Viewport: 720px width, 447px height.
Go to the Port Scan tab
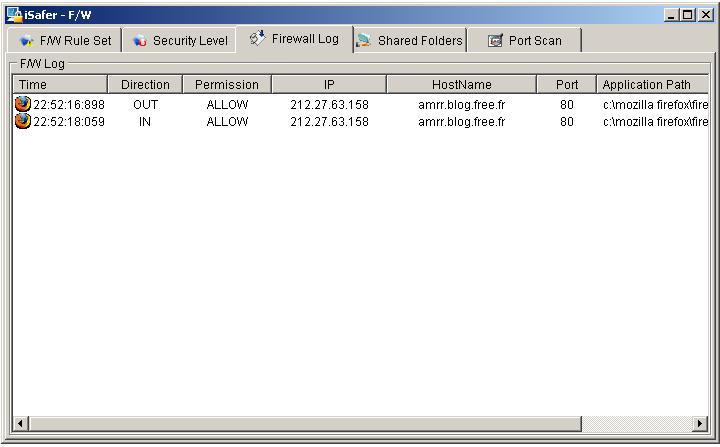pyautogui.click(x=524, y=40)
